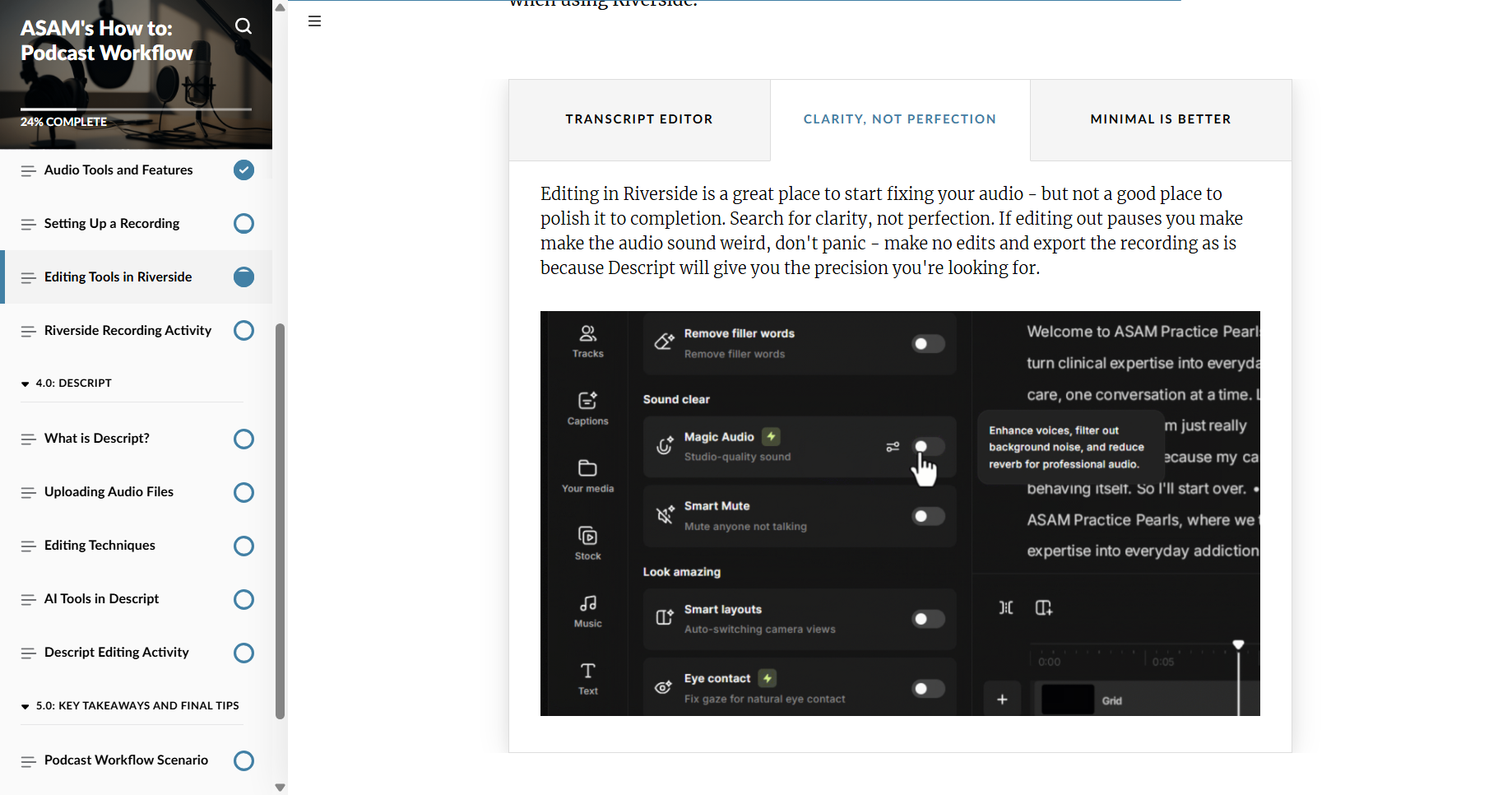Click the Sound clear heading text
Image resolution: width=1512 pixels, height=795 pixels.
click(x=676, y=399)
